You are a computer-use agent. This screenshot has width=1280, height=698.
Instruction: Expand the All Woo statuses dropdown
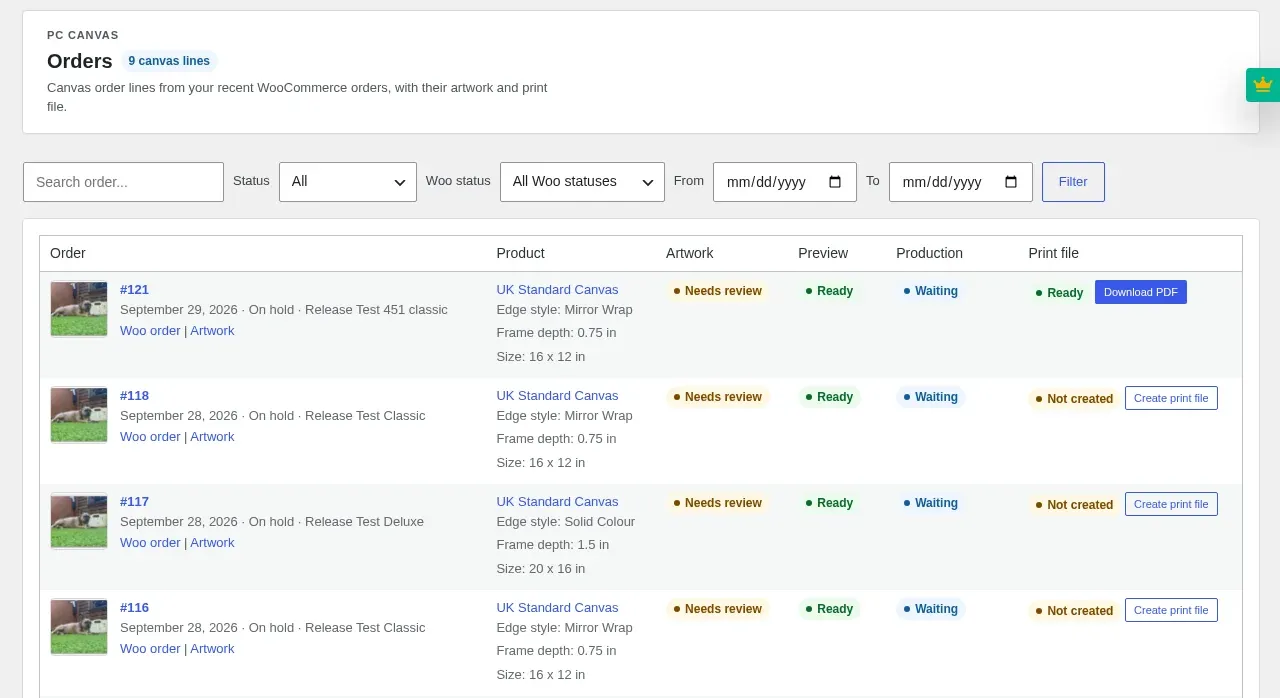(x=582, y=182)
